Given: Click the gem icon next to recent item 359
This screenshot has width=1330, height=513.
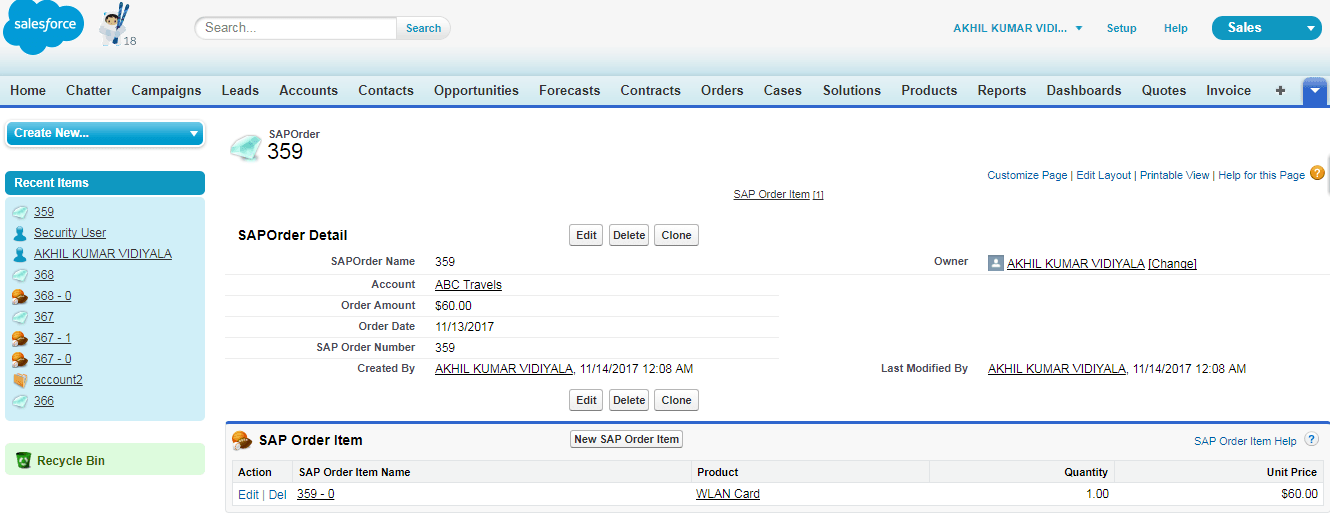Looking at the screenshot, I should (x=20, y=212).
